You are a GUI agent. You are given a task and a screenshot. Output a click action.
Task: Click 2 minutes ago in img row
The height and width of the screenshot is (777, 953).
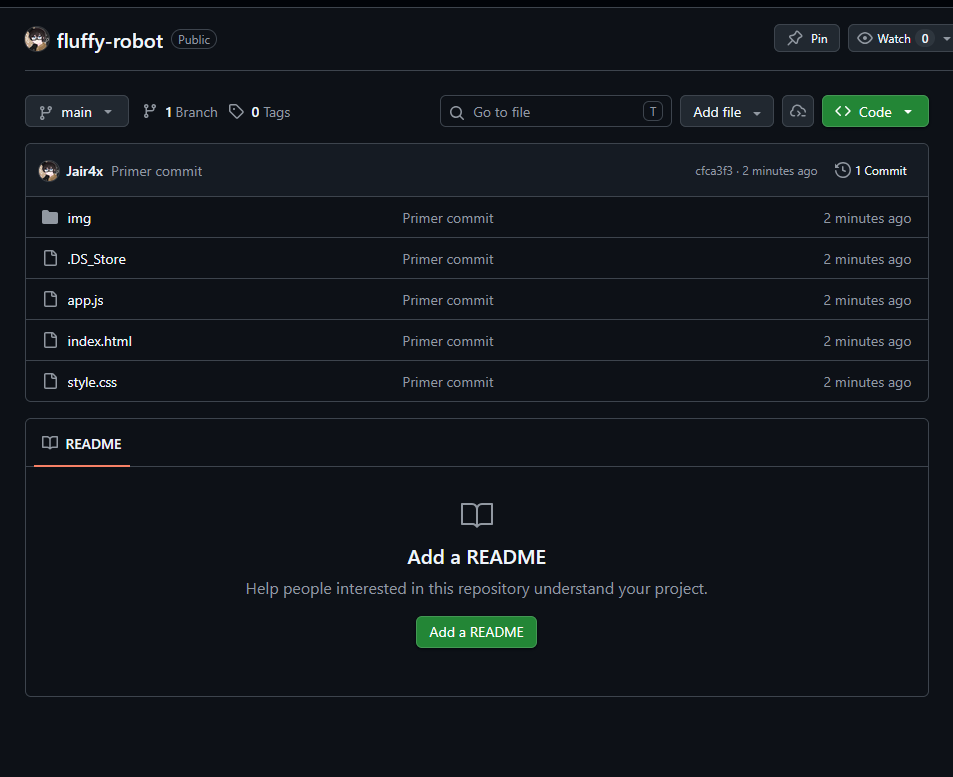[x=867, y=218]
